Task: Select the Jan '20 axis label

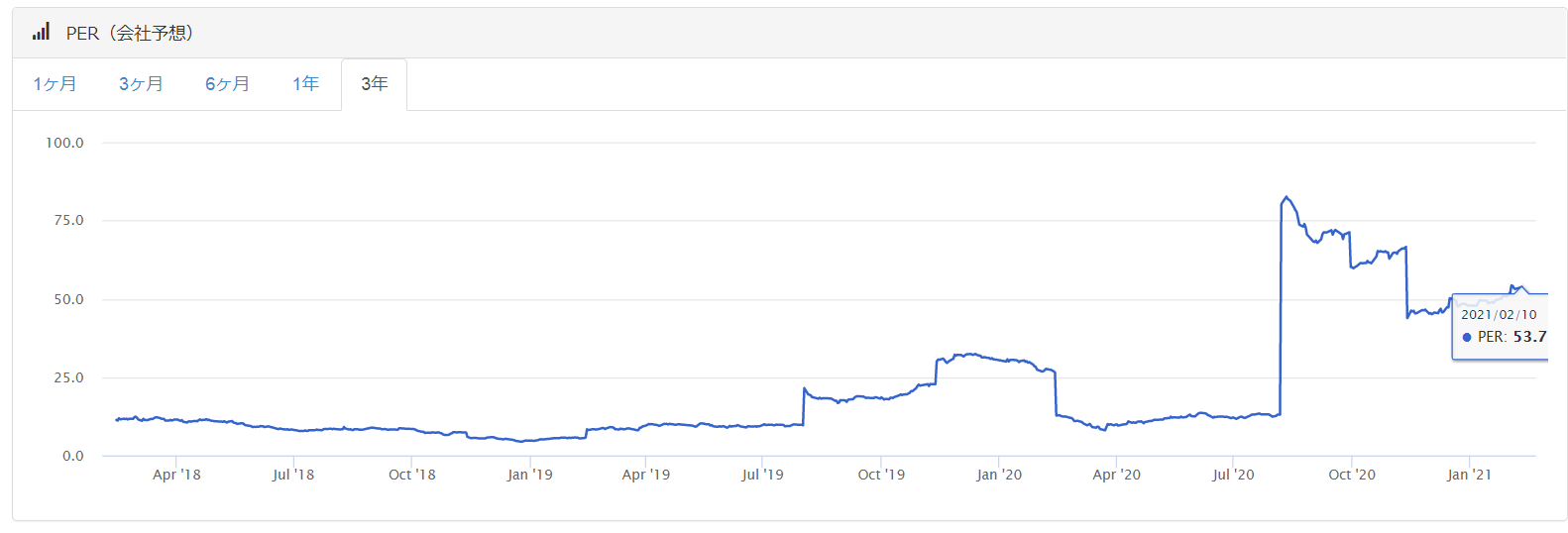Action: click(x=998, y=475)
